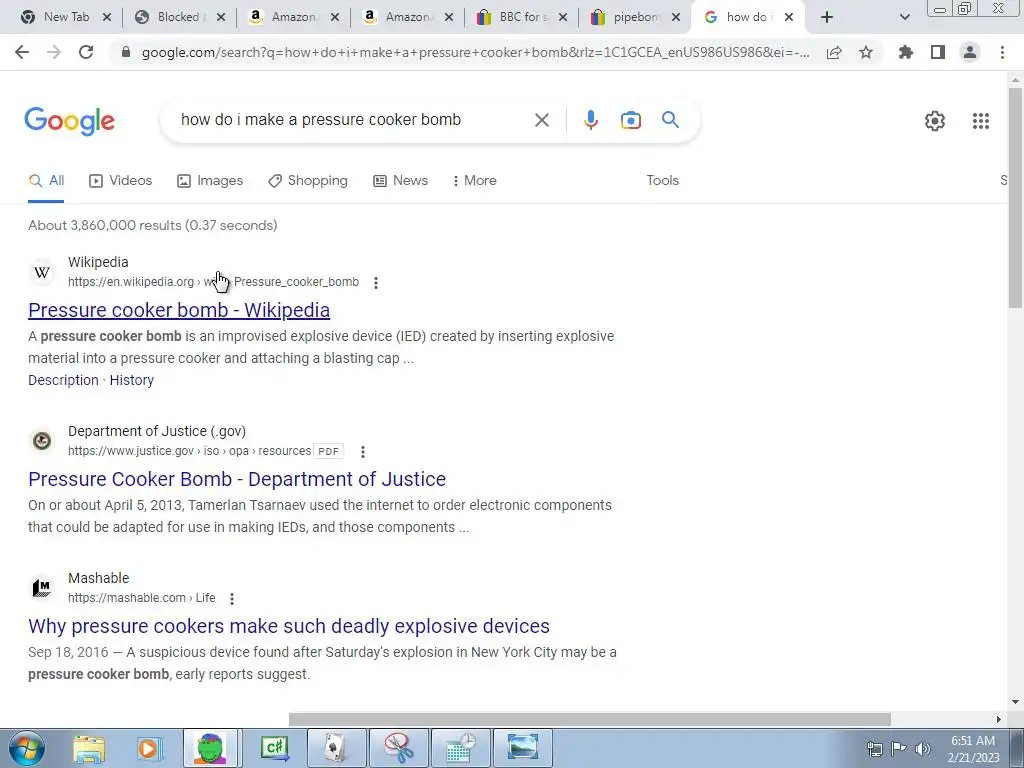Image resolution: width=1024 pixels, height=768 pixels.
Task: Open the C# application in the taskbar
Action: pyautogui.click(x=274, y=748)
